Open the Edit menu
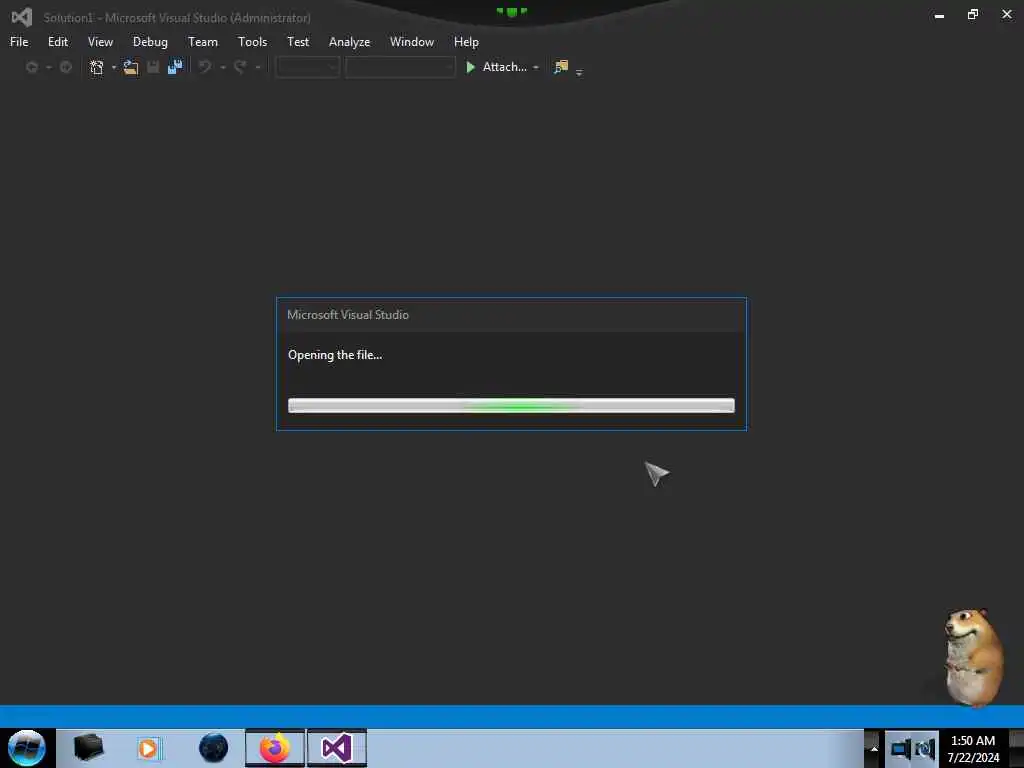1024x768 pixels. point(57,42)
